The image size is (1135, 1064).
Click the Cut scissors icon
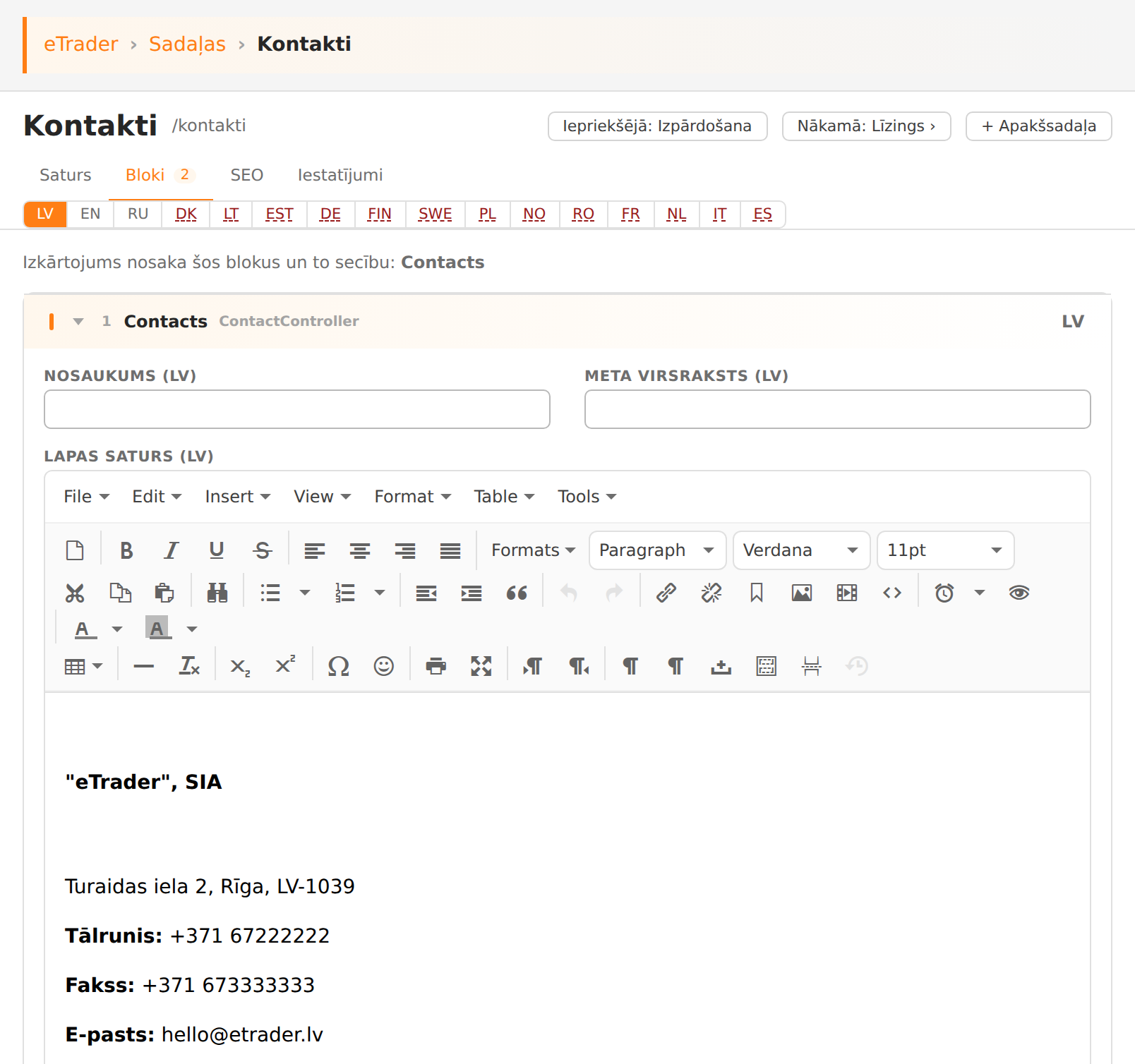tap(75, 593)
